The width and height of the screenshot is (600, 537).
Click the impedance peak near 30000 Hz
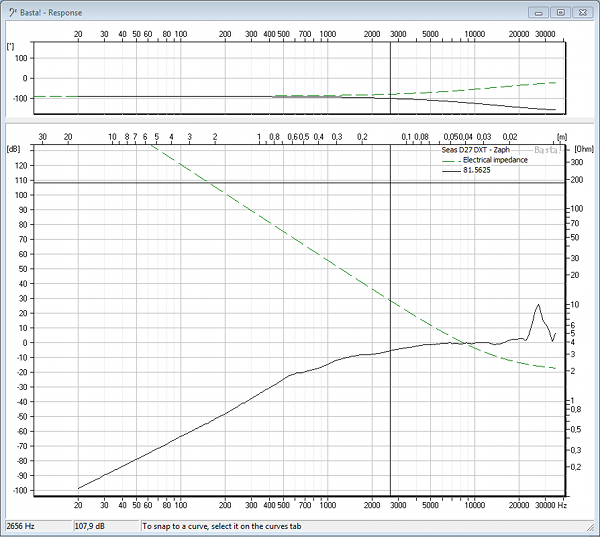coord(539,306)
